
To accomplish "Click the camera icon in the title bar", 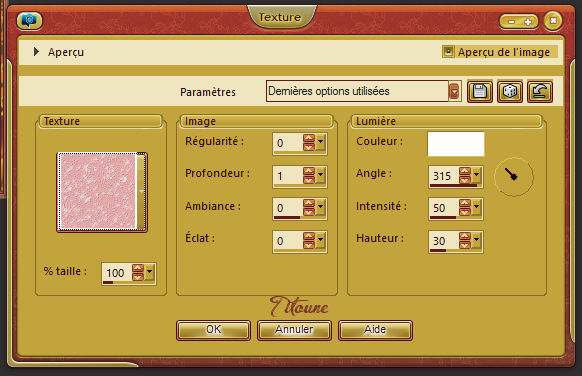I will pos(29,20).
